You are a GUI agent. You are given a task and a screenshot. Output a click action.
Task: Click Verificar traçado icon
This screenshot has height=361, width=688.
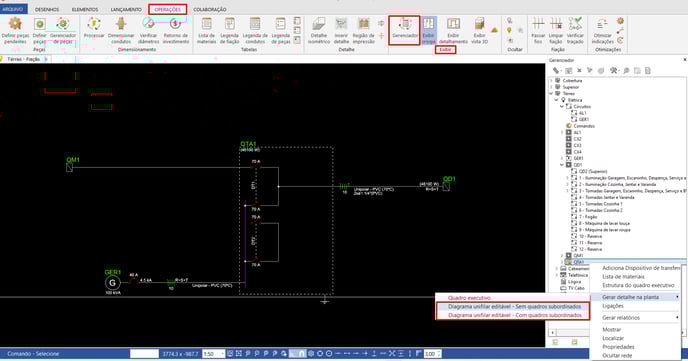575,31
